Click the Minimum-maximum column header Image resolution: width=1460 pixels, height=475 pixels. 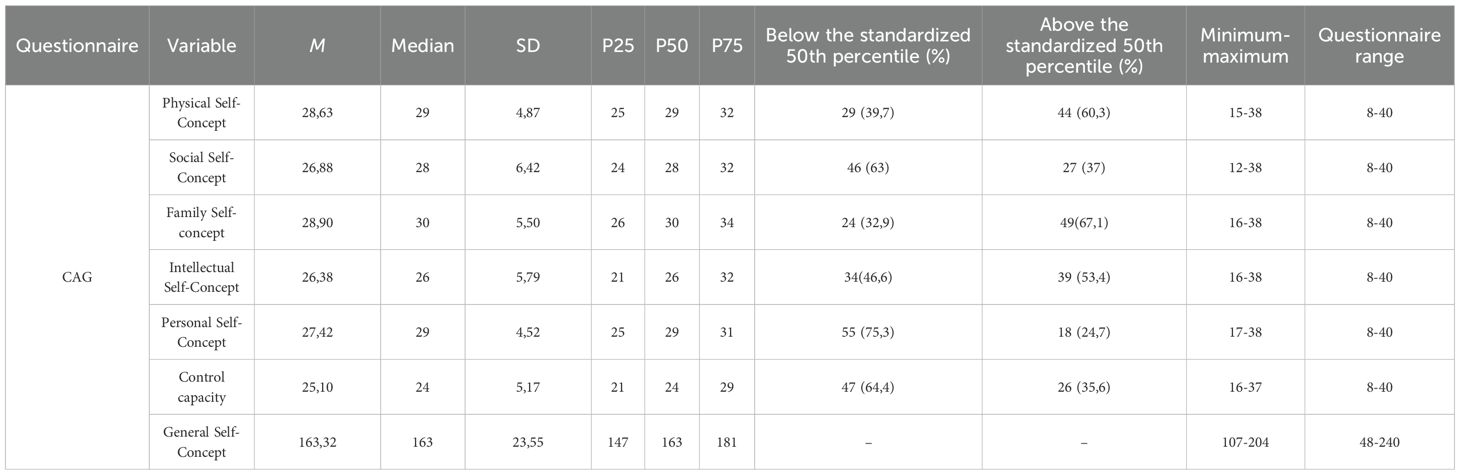1245,46
